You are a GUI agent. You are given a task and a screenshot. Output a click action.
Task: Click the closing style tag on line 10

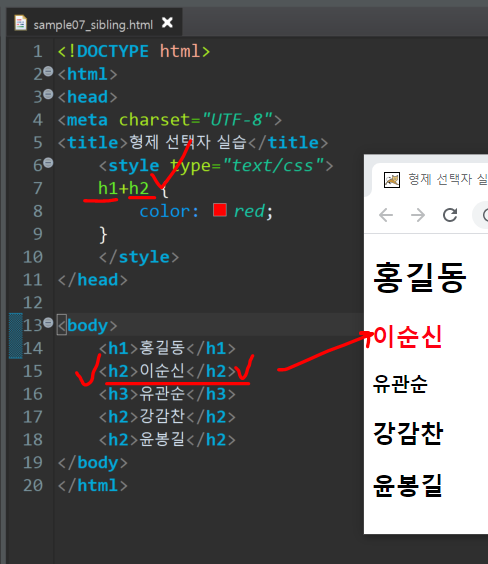tap(139, 257)
